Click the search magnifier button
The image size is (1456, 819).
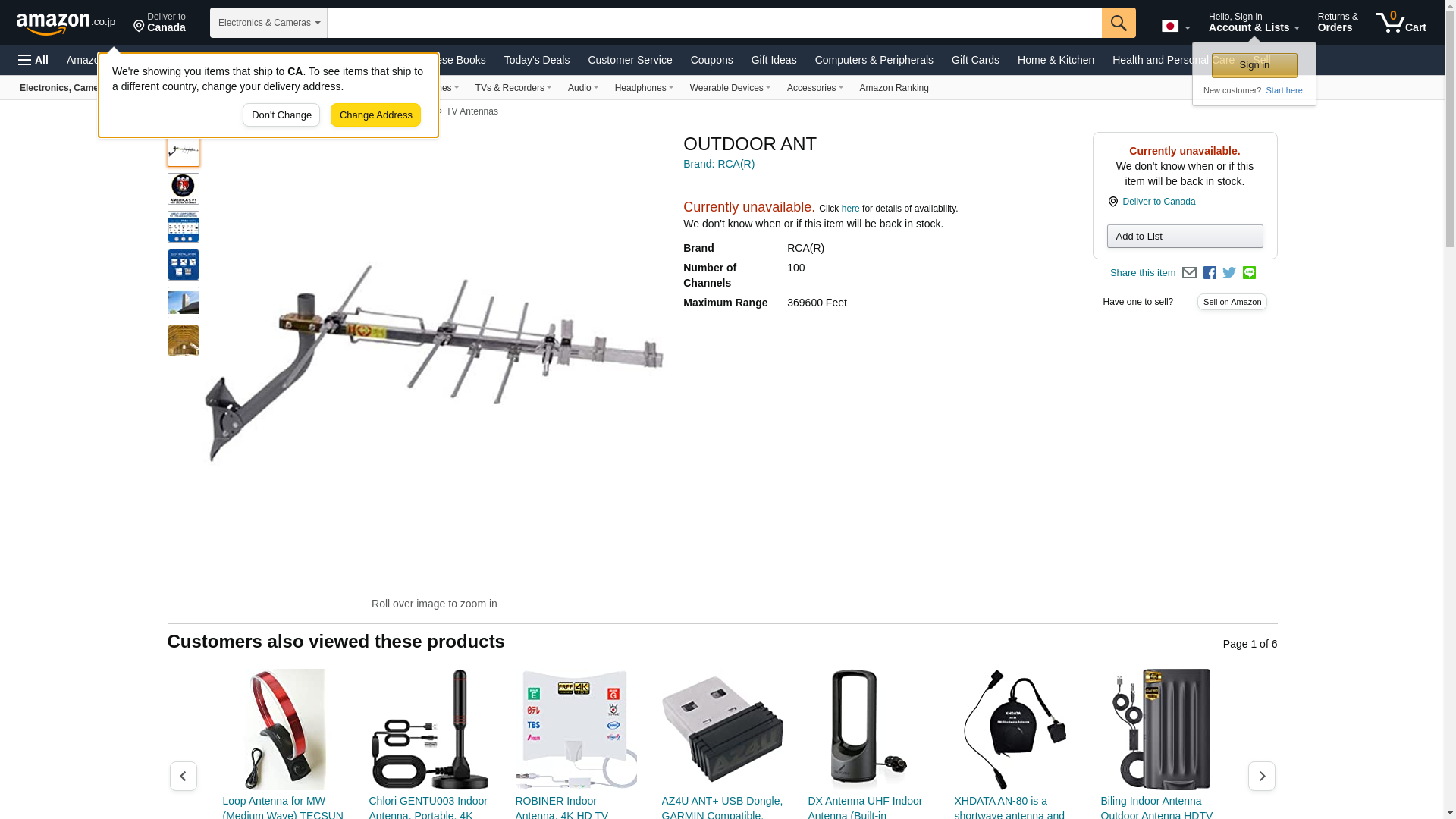[1119, 23]
